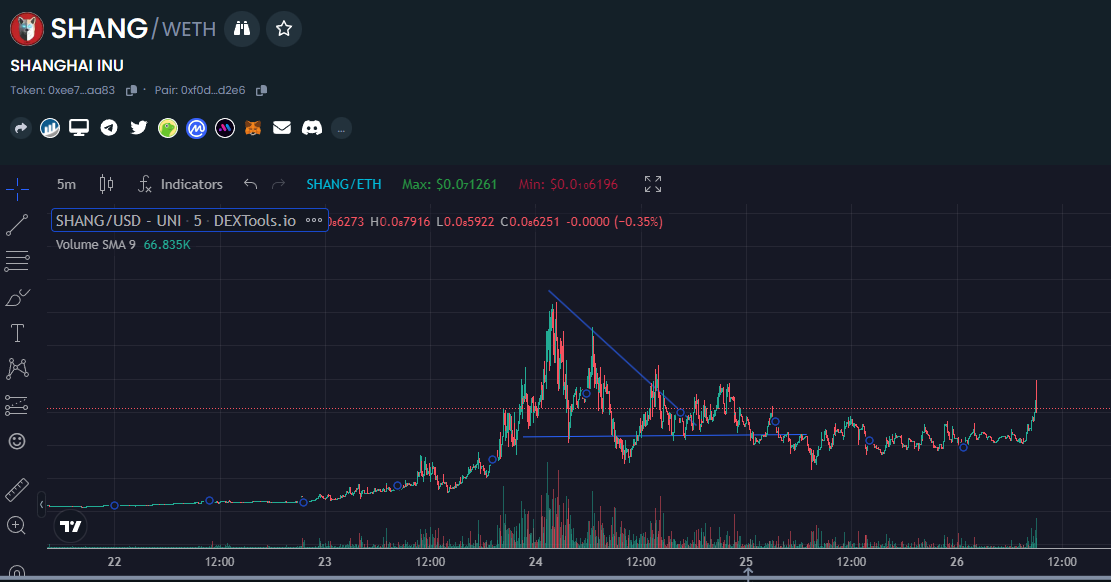The image size is (1111, 582).
Task: Click the Min price $0.0₁₀6196 label
Action: (x=568, y=184)
